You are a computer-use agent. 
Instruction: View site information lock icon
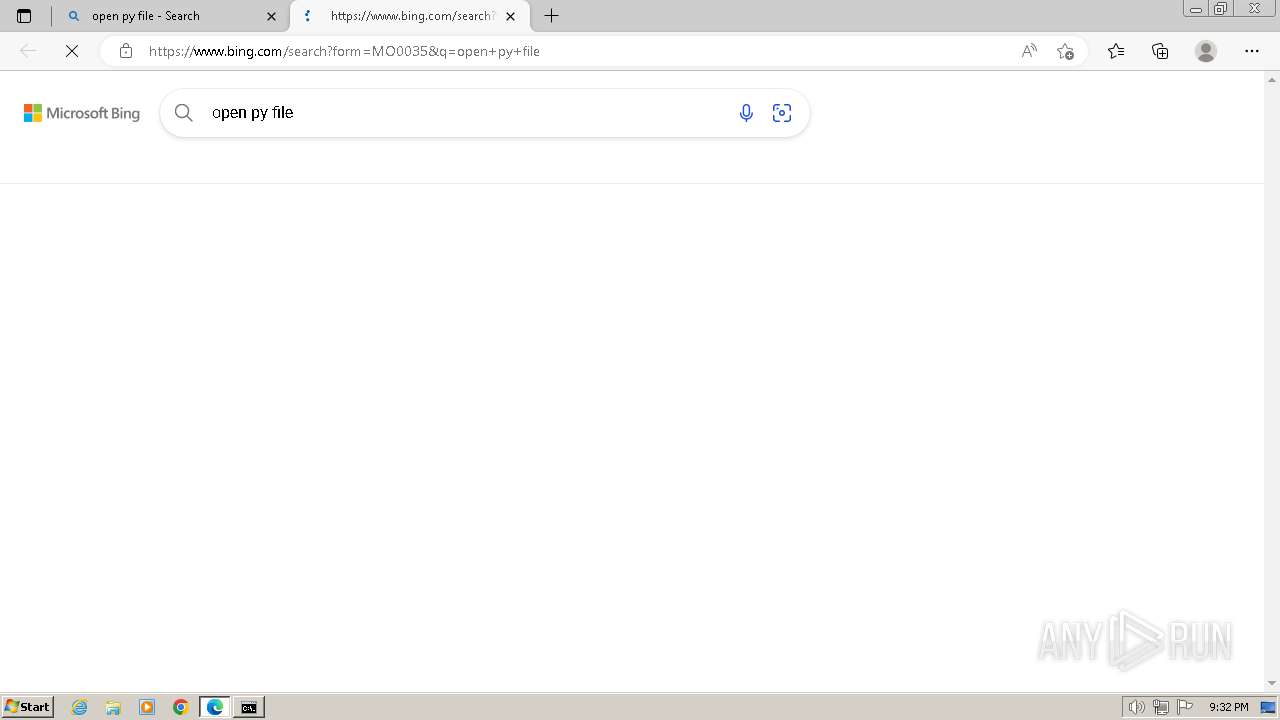[125, 51]
